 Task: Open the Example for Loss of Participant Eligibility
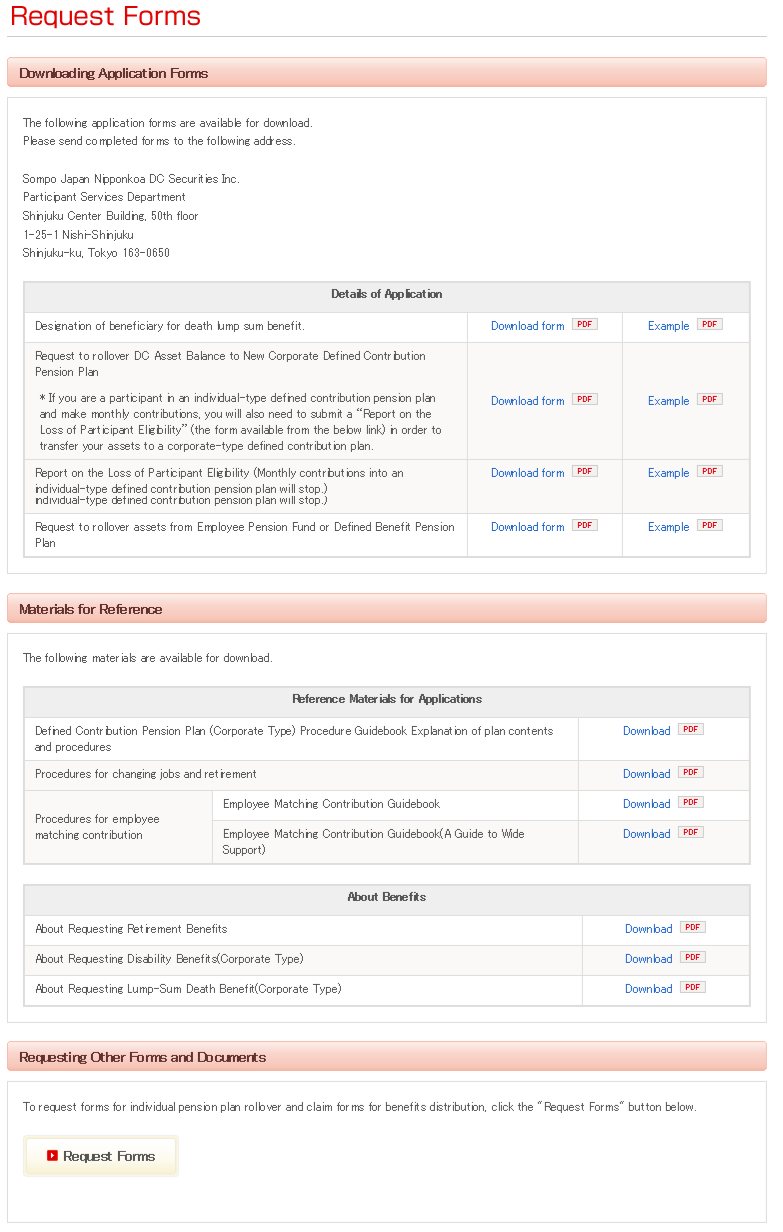668,472
